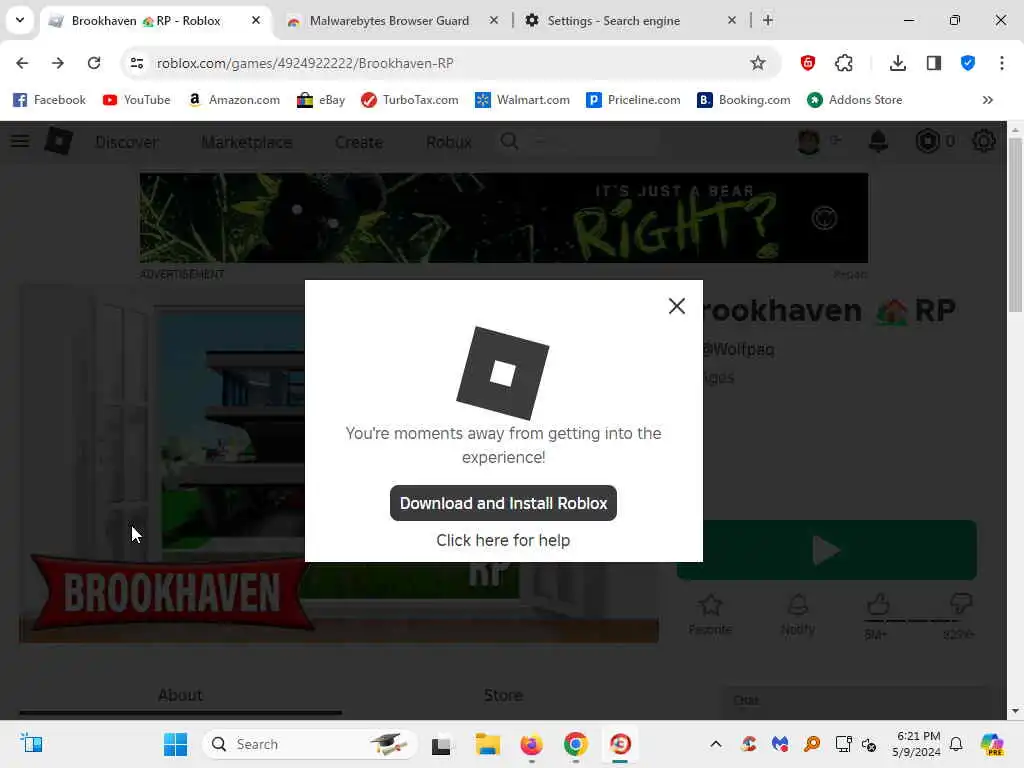Open Create in Roblox nav
The image size is (1024, 768).
[x=359, y=142]
